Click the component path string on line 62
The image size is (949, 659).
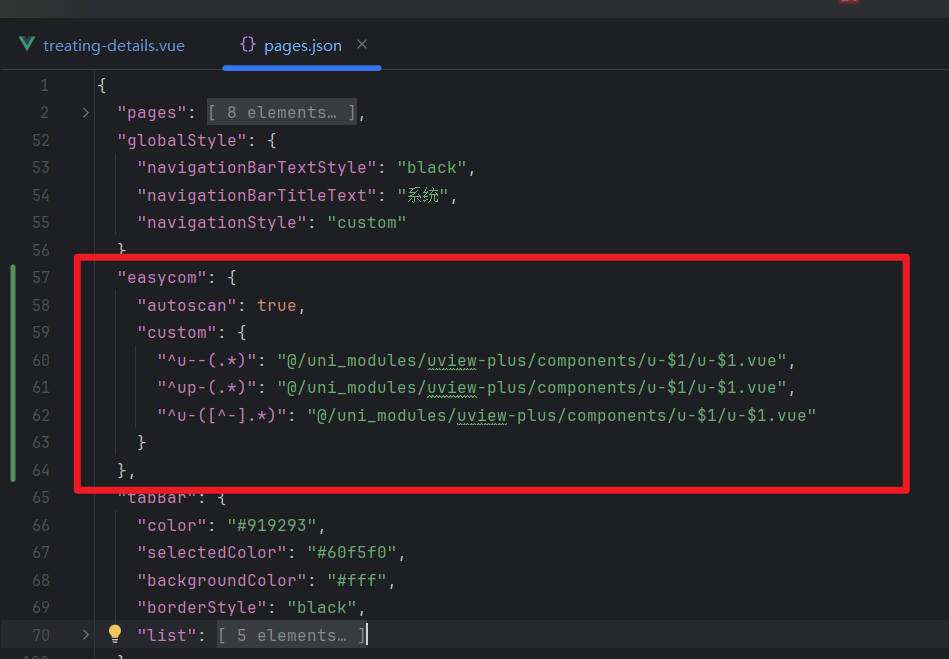(x=562, y=416)
